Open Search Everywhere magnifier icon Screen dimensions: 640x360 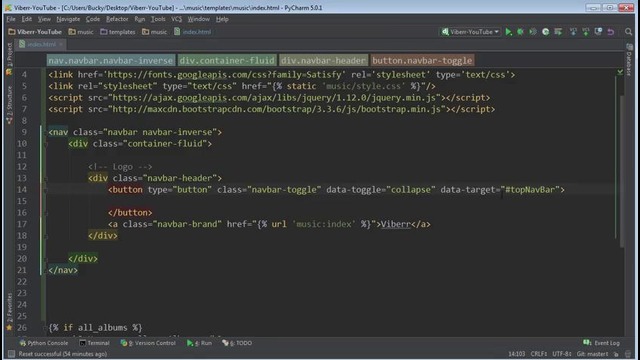(629, 32)
